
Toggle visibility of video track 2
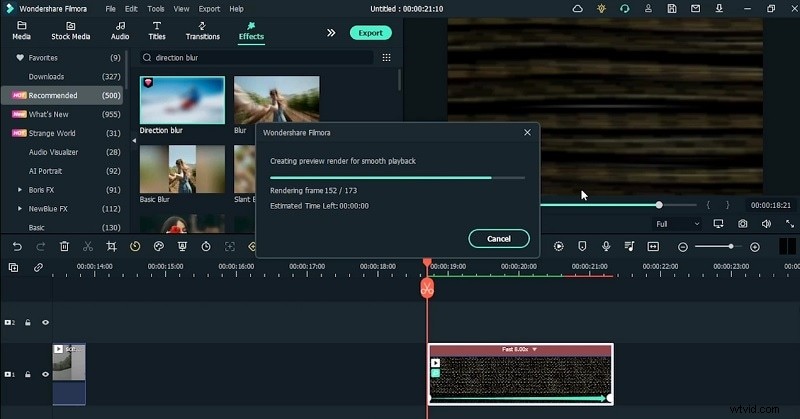pyautogui.click(x=45, y=323)
